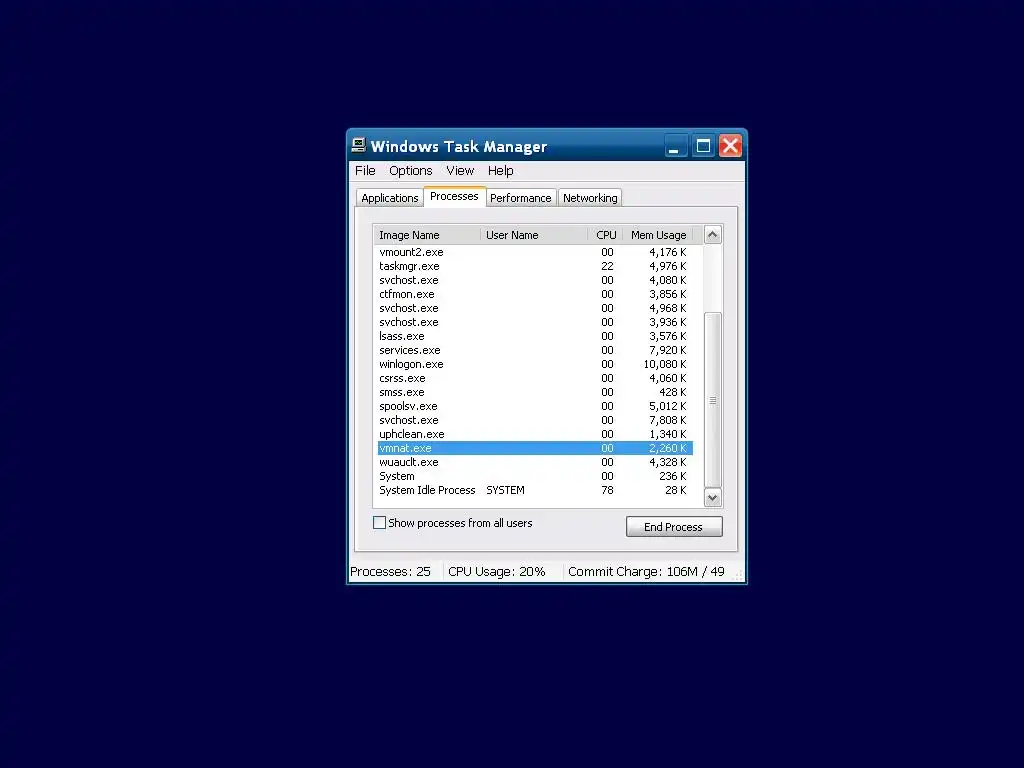Select the lsass.exe process

coord(535,336)
